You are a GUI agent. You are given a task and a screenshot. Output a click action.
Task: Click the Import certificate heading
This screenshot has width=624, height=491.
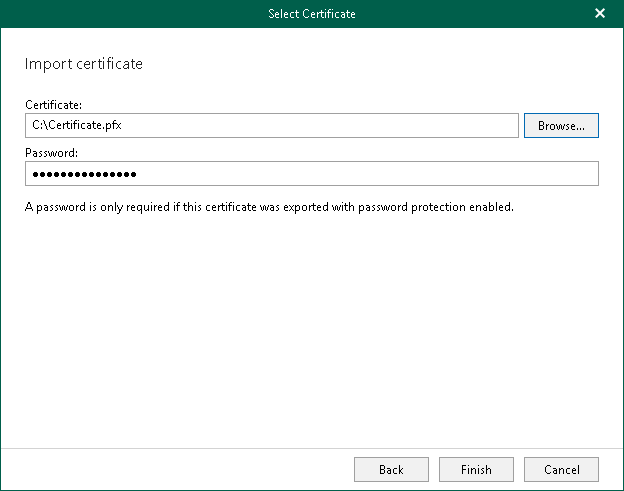[x=83, y=64]
